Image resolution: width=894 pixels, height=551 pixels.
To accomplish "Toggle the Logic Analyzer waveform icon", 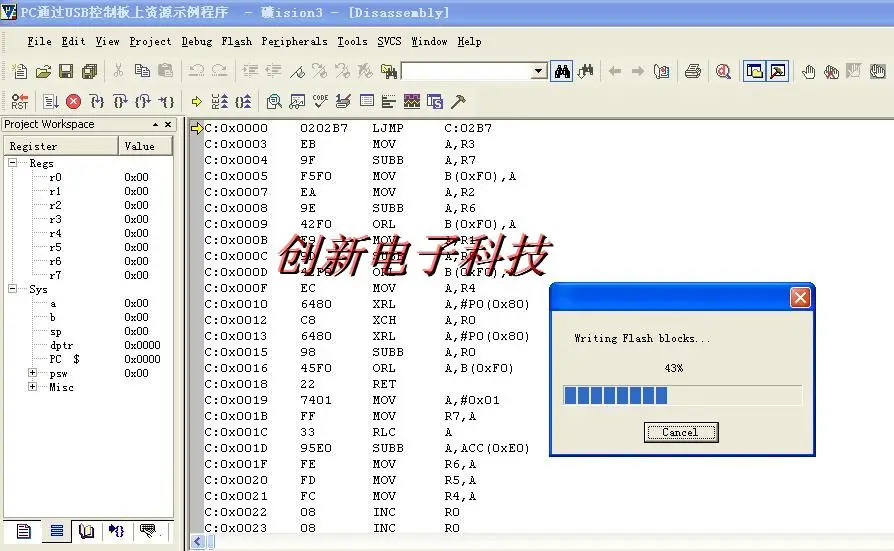I will [x=412, y=102].
